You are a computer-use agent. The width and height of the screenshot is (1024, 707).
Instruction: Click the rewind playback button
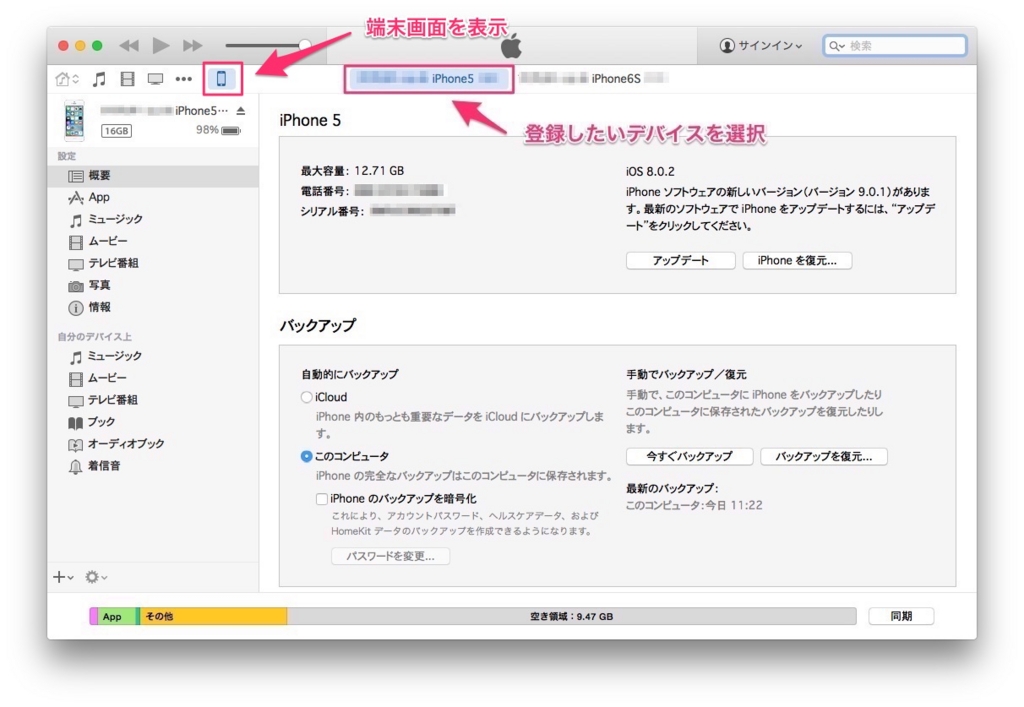pos(129,46)
